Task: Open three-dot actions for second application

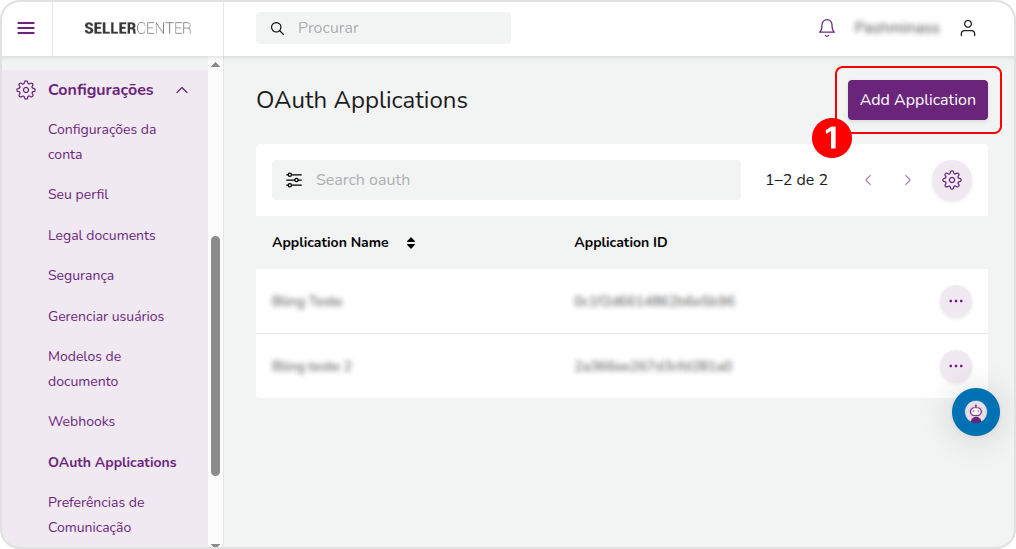Action: pyautogui.click(x=956, y=366)
